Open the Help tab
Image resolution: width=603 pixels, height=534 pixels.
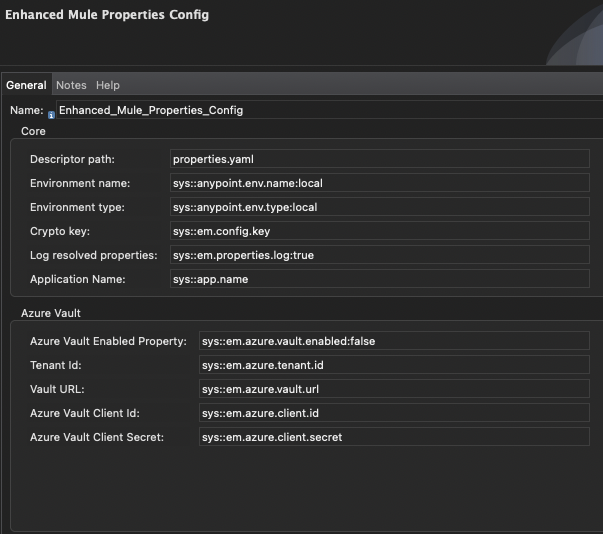pos(108,85)
